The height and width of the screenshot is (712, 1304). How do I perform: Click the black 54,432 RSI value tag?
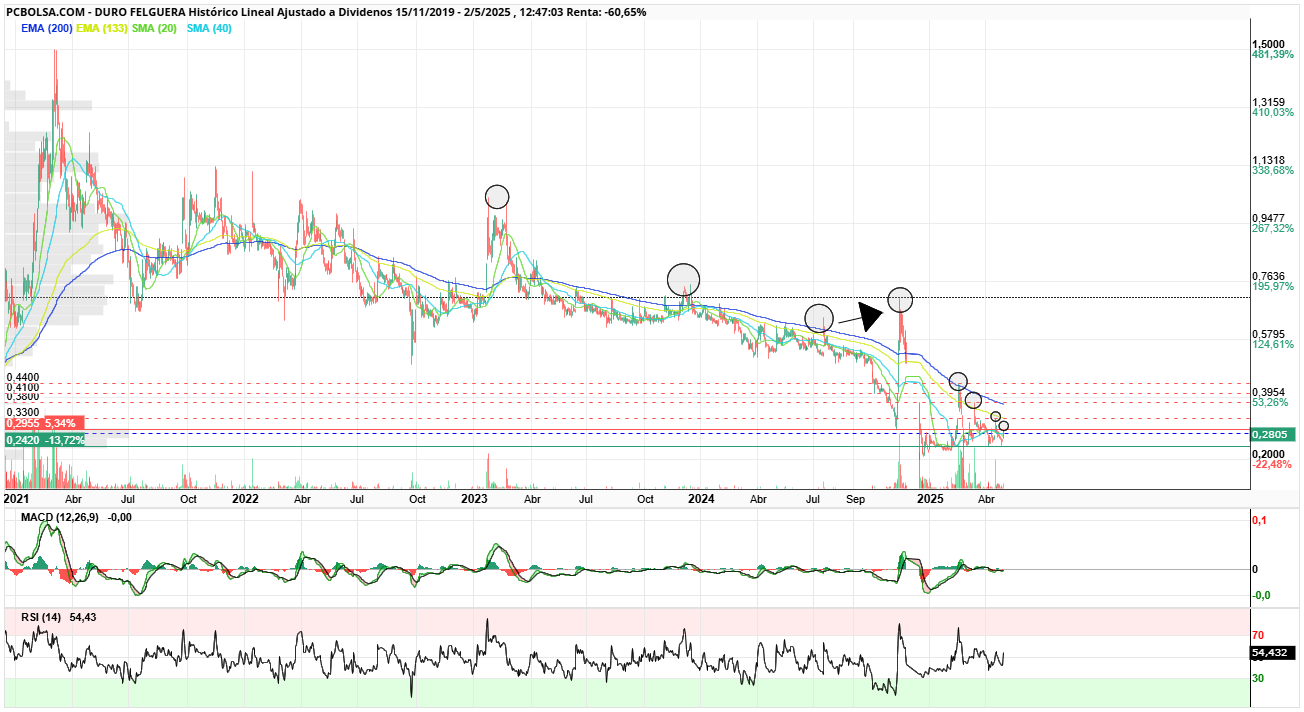[1273, 653]
